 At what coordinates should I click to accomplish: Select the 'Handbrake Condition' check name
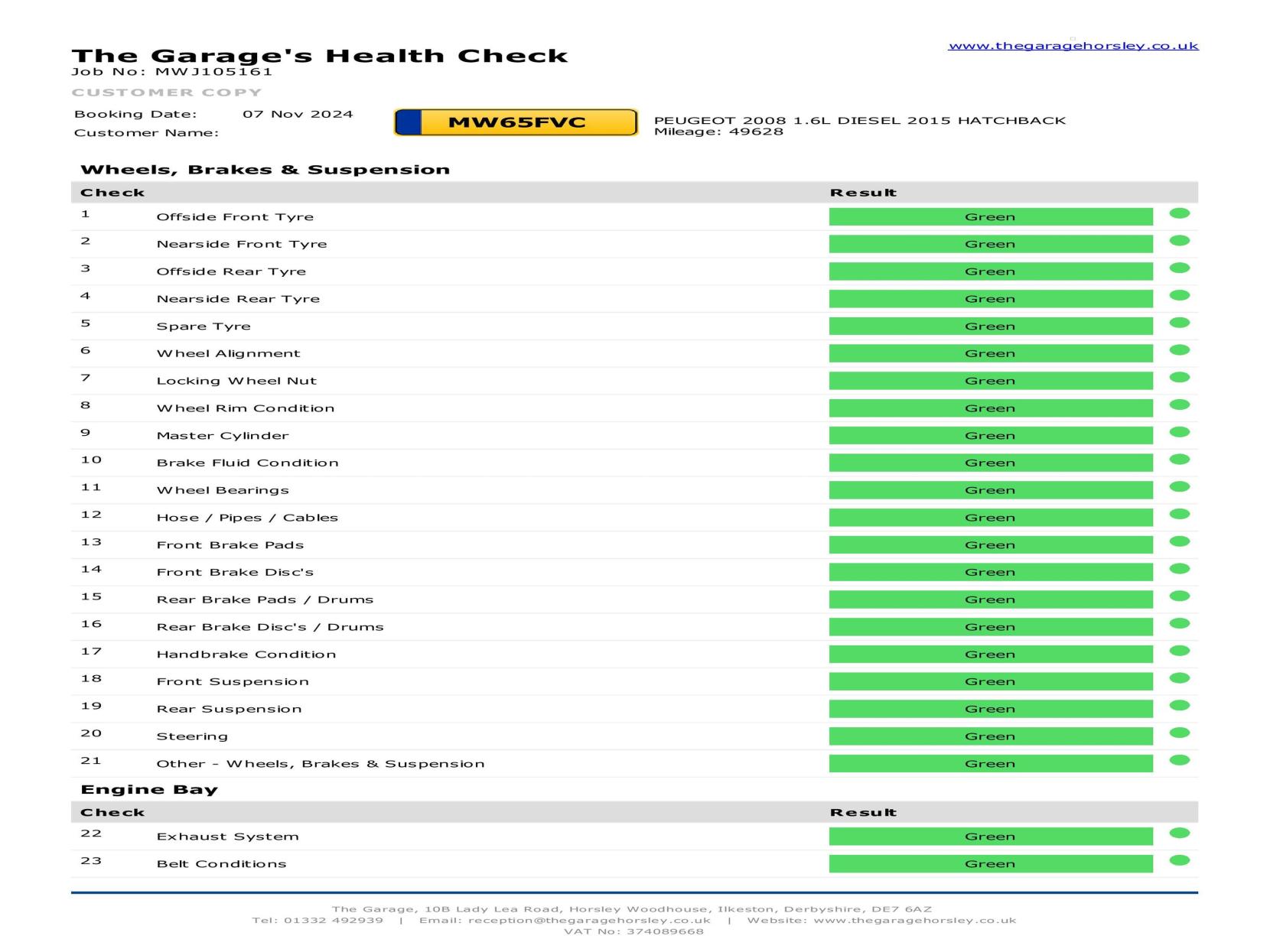point(246,655)
